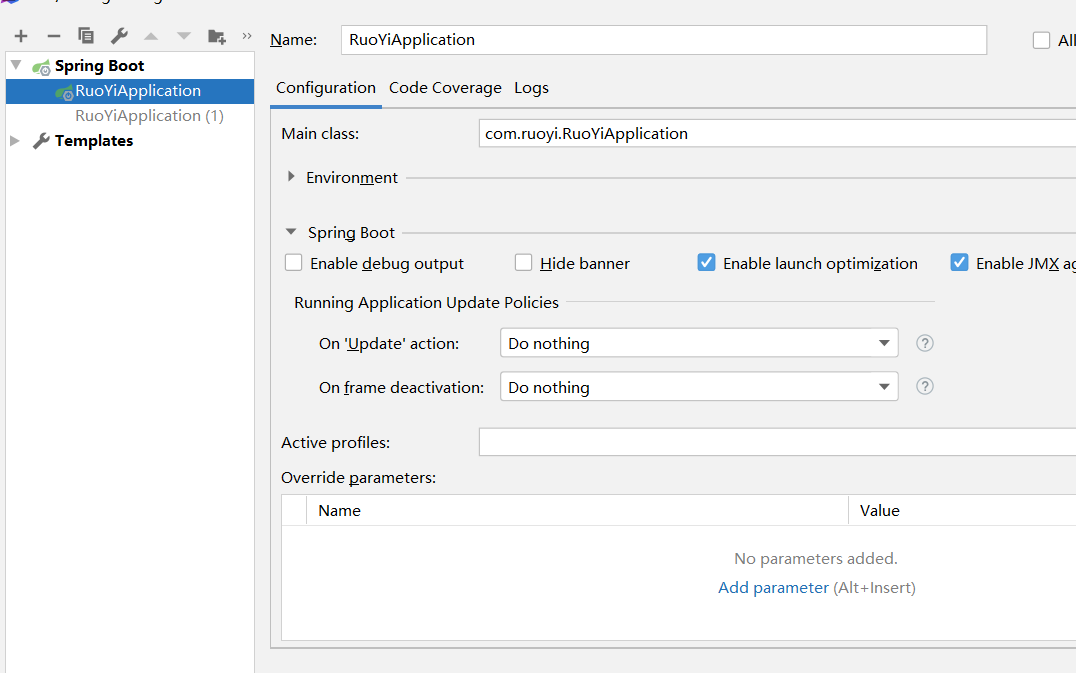Open help for 'Update' action
This screenshot has width=1076, height=673.
[x=925, y=343]
